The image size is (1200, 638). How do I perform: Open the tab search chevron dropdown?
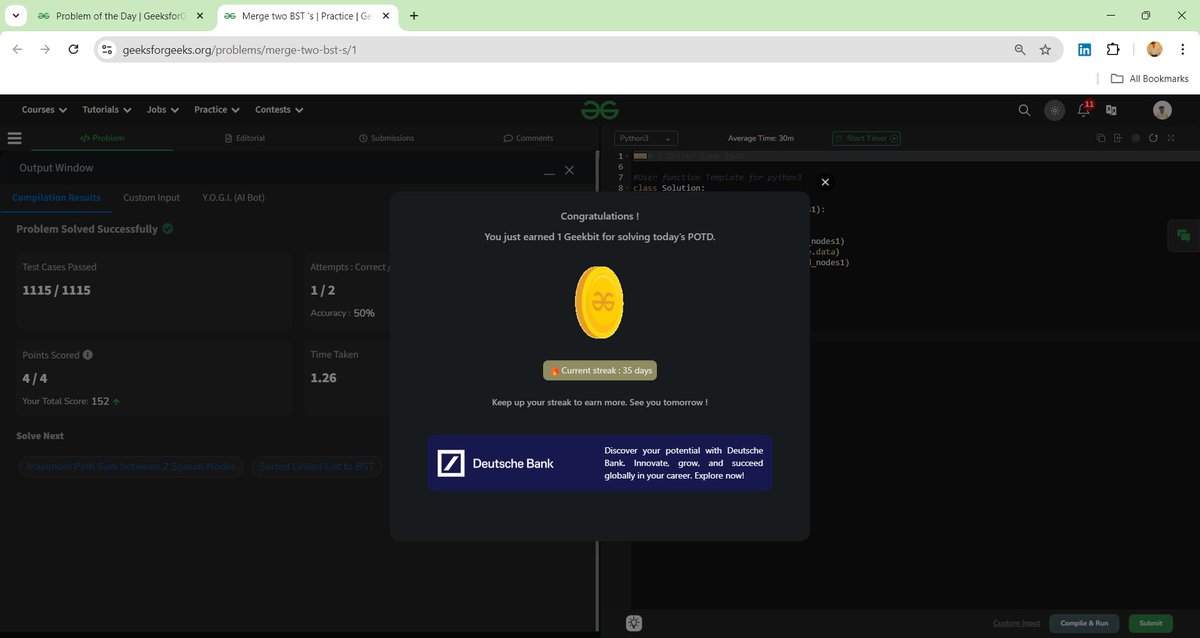click(x=15, y=16)
